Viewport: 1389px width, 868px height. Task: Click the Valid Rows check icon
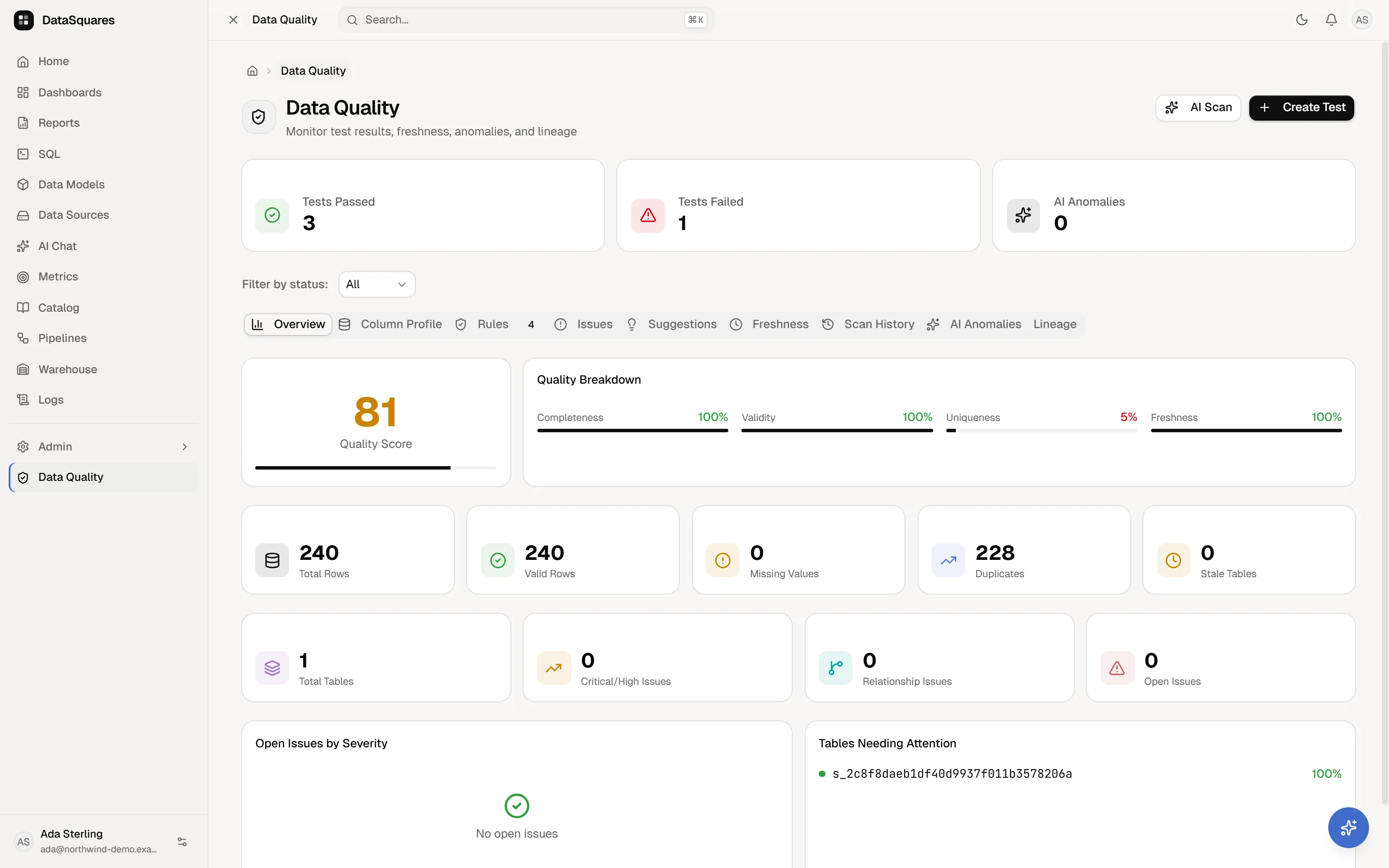(x=497, y=560)
